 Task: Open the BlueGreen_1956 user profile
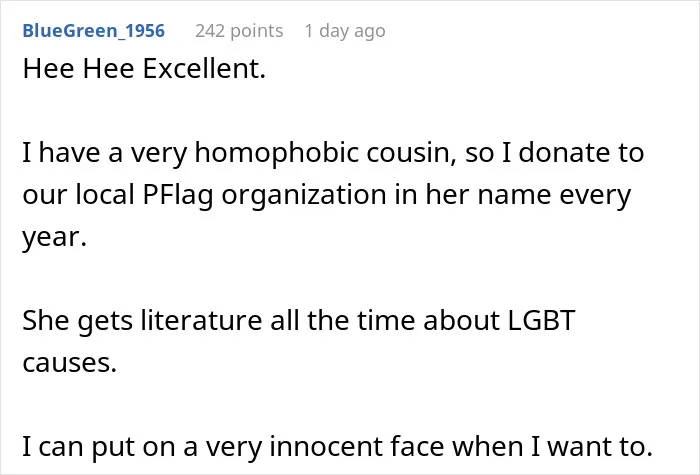pyautogui.click(x=94, y=31)
